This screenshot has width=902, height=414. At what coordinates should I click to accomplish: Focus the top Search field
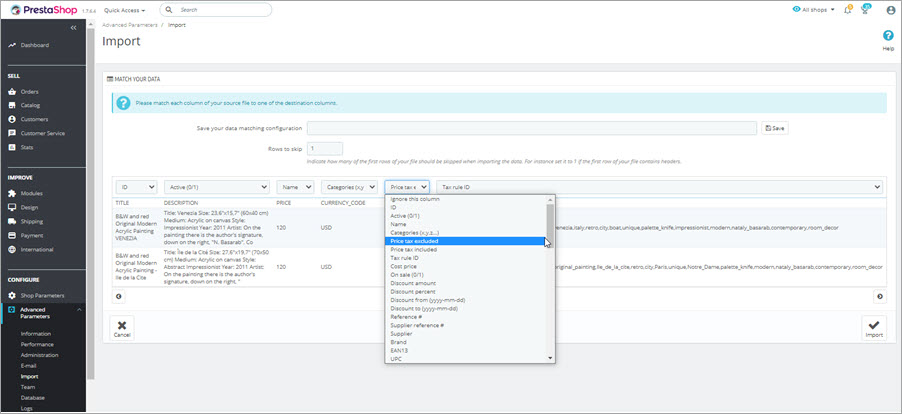(216, 10)
